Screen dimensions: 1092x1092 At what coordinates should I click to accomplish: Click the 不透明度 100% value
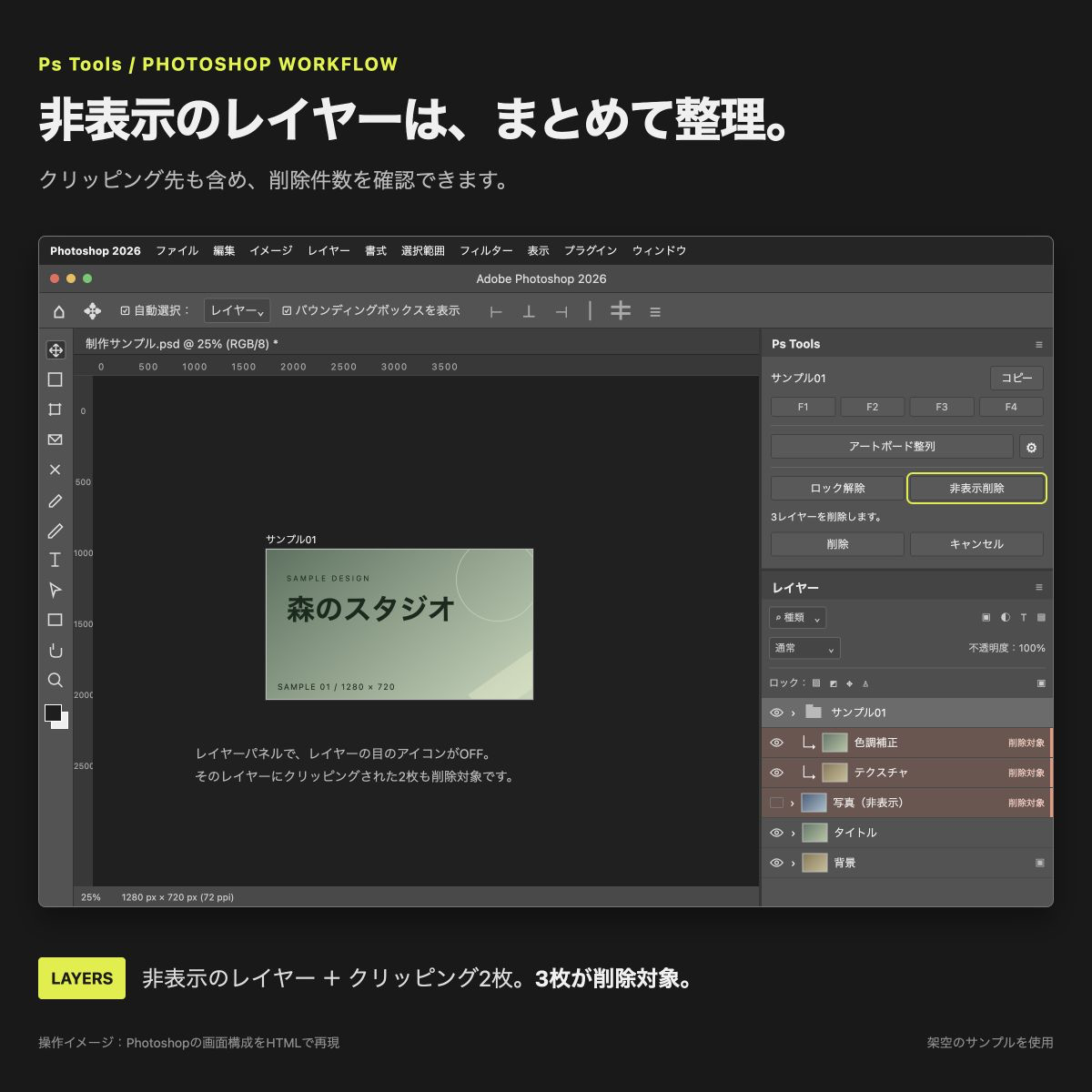coord(1032,648)
